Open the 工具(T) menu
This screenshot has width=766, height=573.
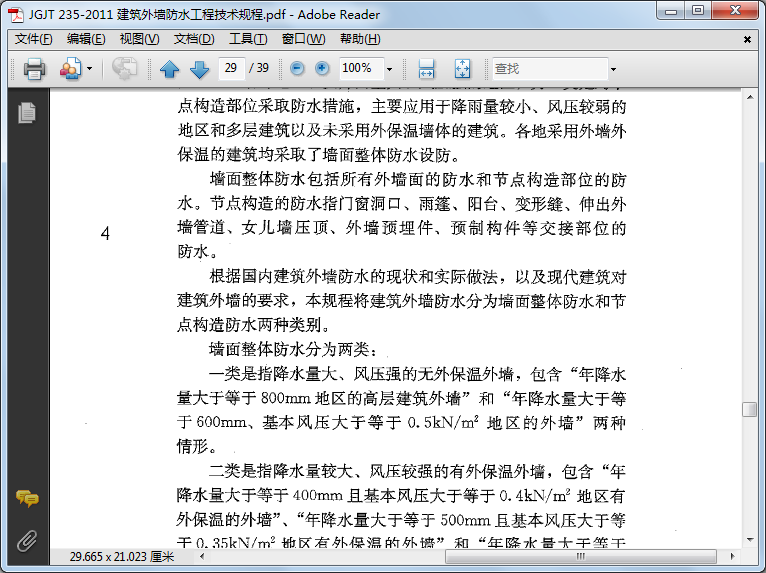[248, 39]
